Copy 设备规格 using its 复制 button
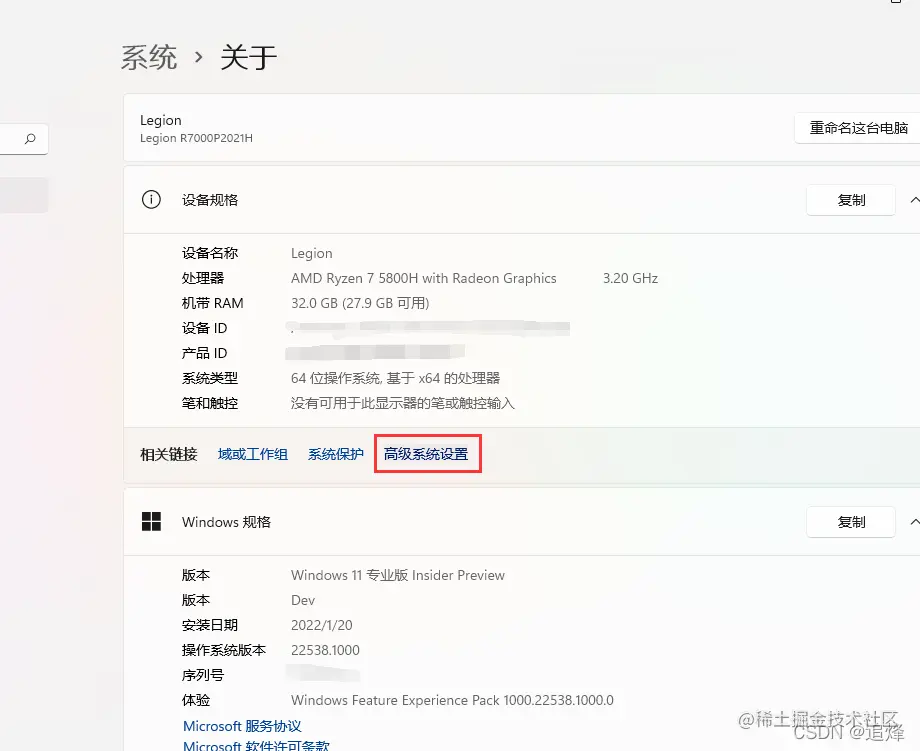This screenshot has height=751, width=920. 851,200
